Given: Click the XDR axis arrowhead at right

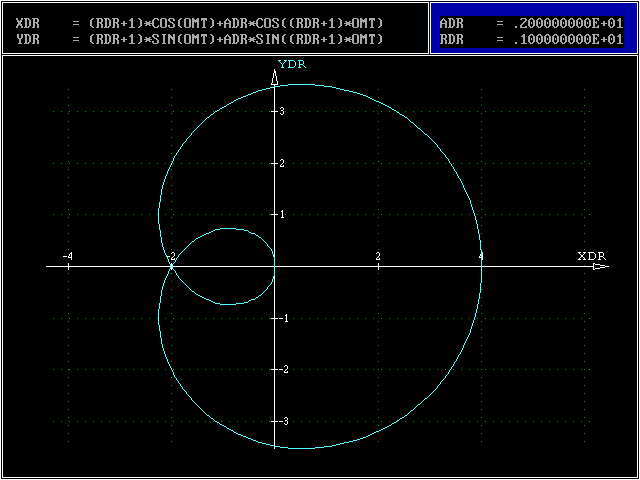Looking at the screenshot, I should [599, 267].
